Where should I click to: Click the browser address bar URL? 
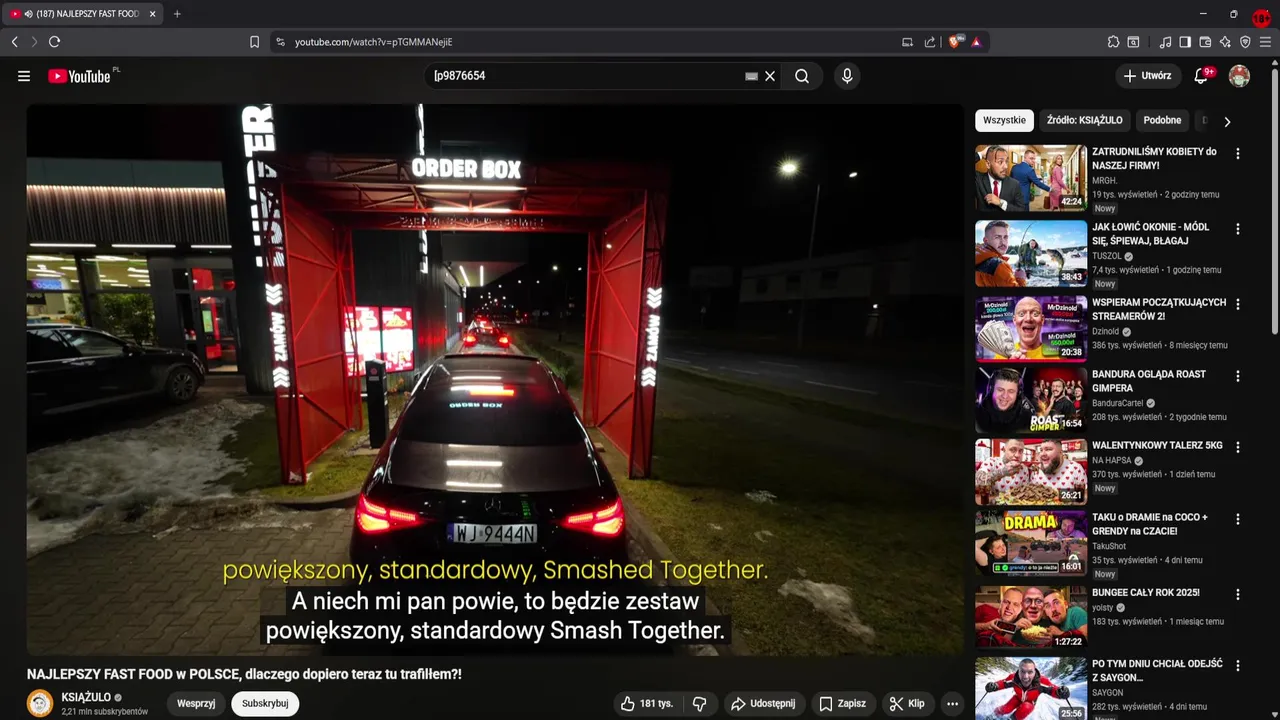(x=373, y=42)
